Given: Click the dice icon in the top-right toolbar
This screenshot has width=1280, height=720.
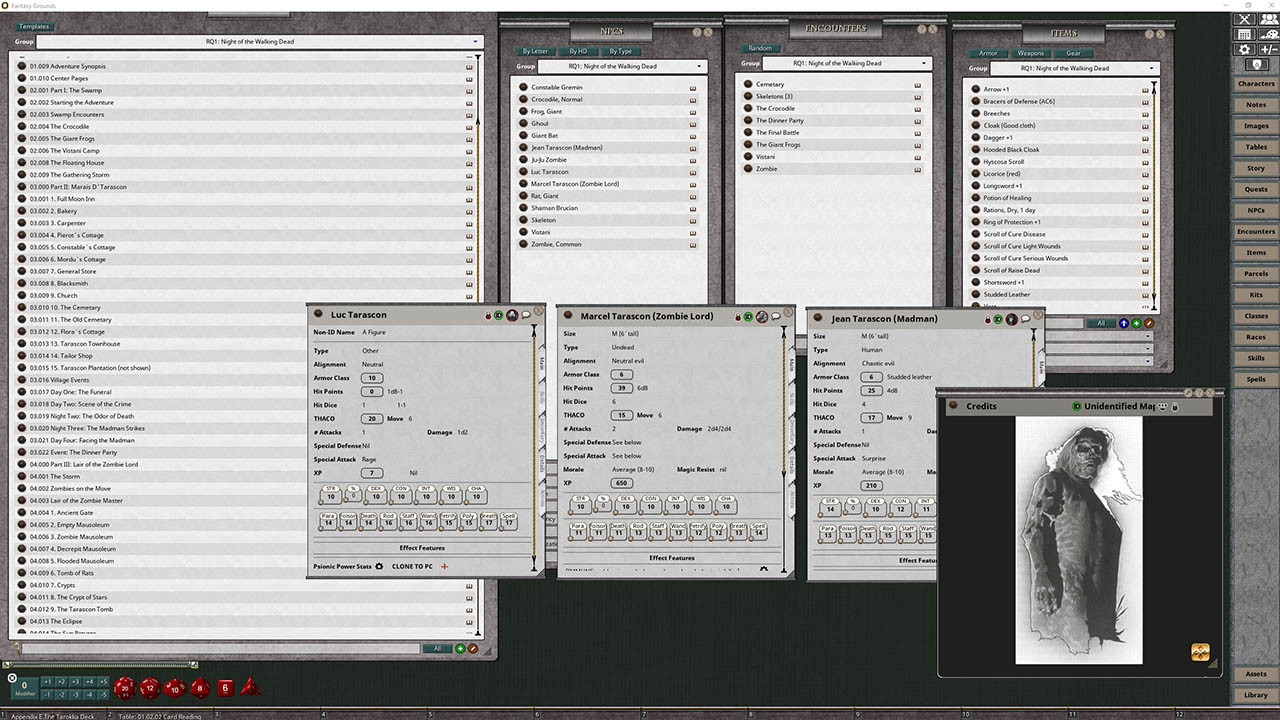Looking at the screenshot, I should pos(1268,35).
